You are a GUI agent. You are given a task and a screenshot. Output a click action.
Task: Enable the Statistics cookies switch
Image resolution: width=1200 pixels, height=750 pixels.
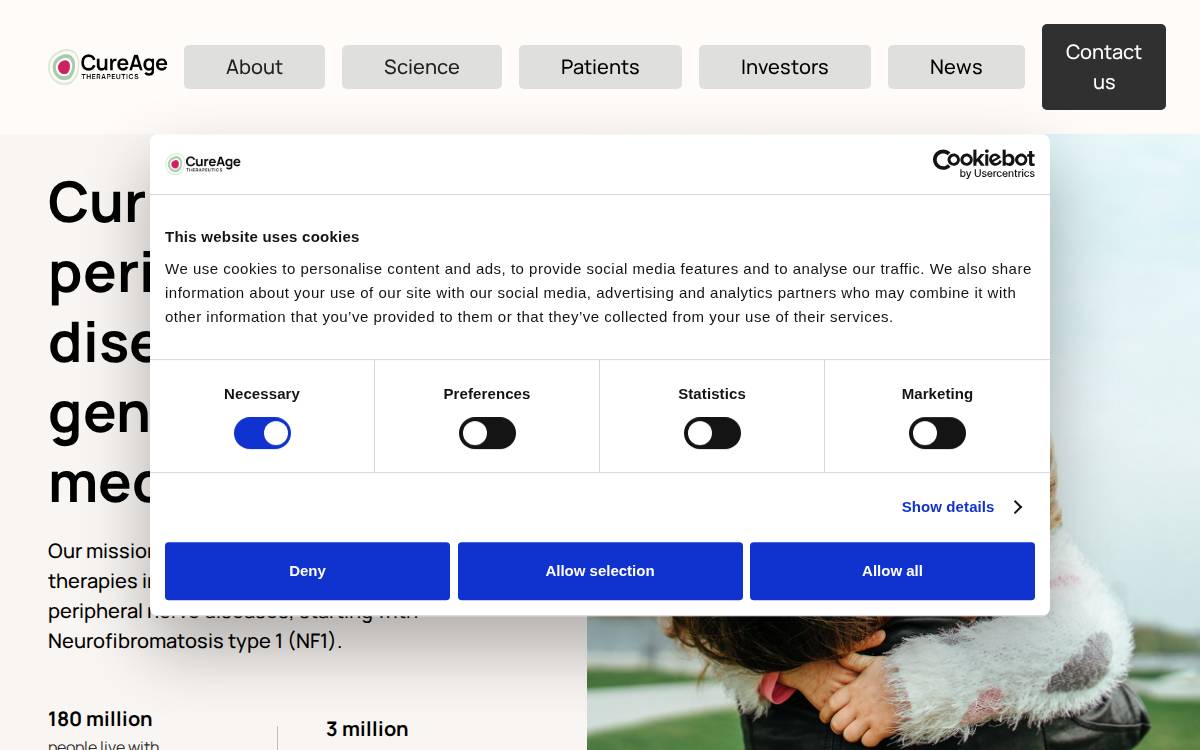click(x=712, y=433)
